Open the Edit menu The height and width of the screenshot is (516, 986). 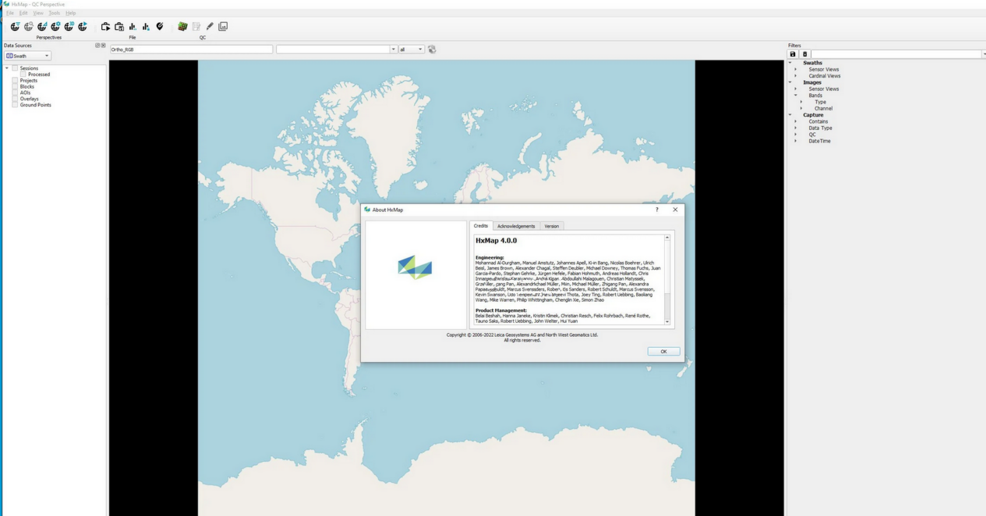[x=23, y=13]
